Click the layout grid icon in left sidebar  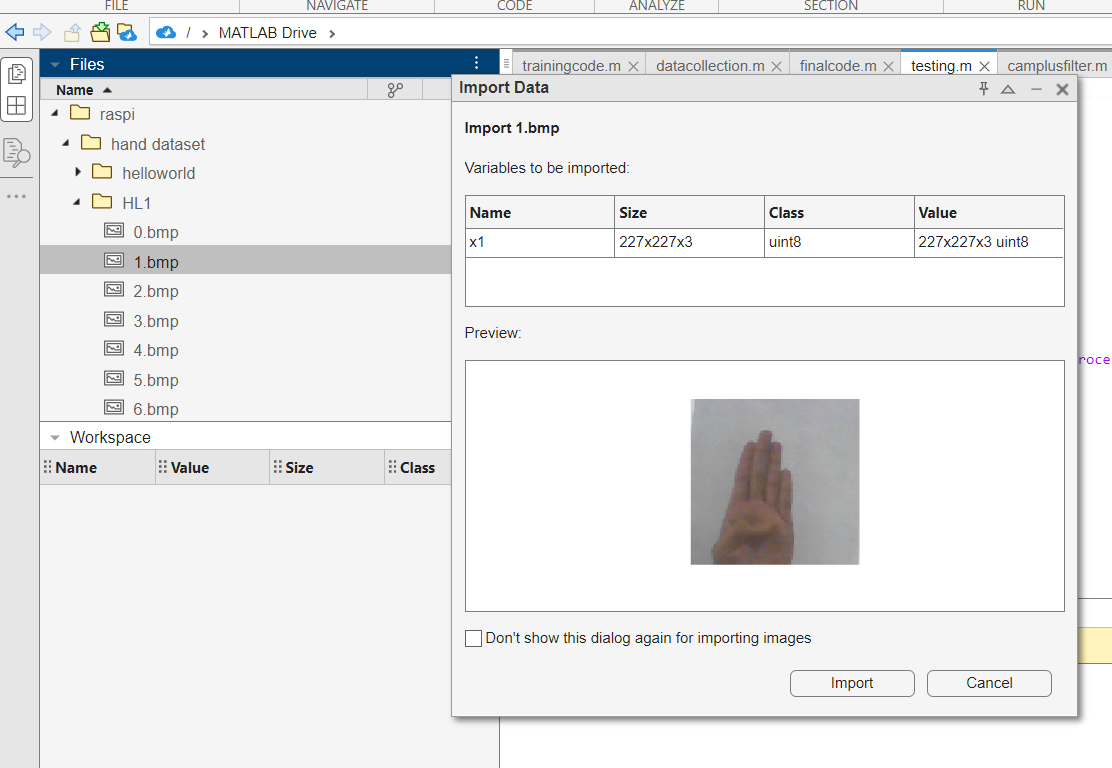(16, 107)
